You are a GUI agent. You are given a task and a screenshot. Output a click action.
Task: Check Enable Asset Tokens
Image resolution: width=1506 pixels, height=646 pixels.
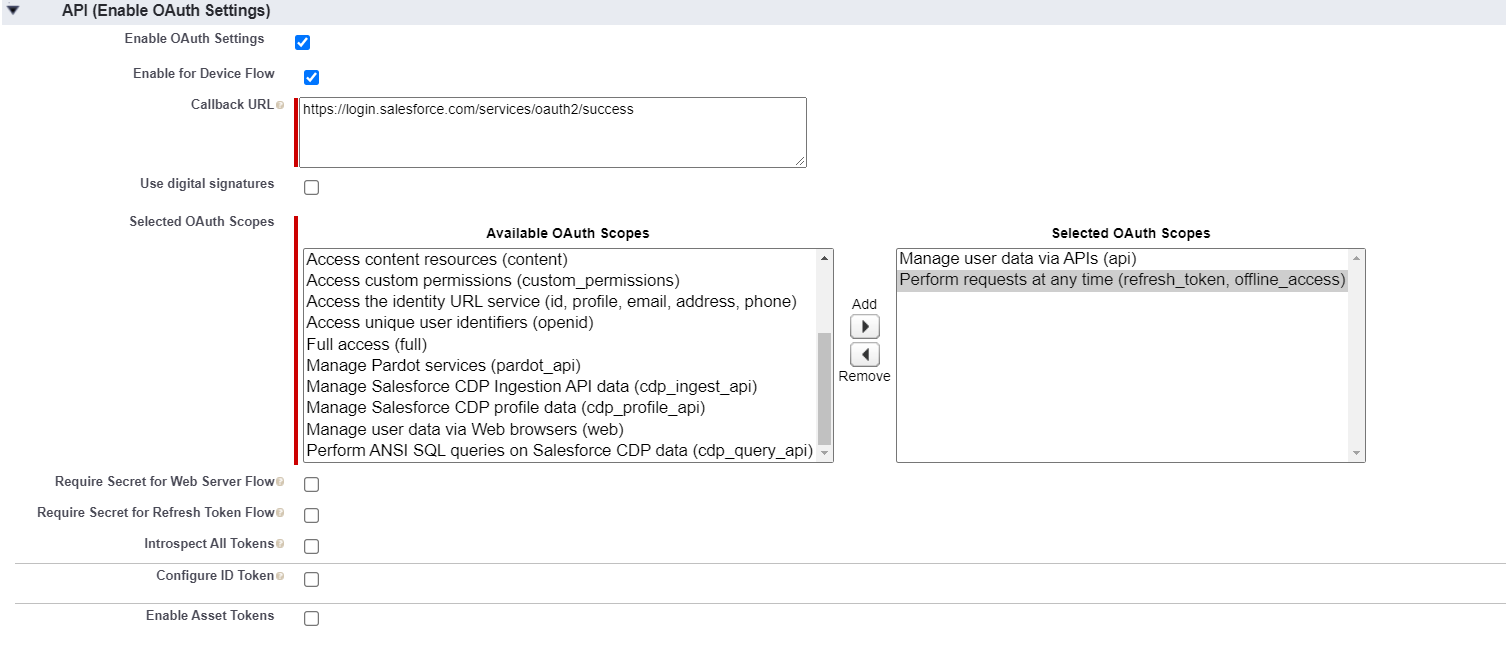310,617
